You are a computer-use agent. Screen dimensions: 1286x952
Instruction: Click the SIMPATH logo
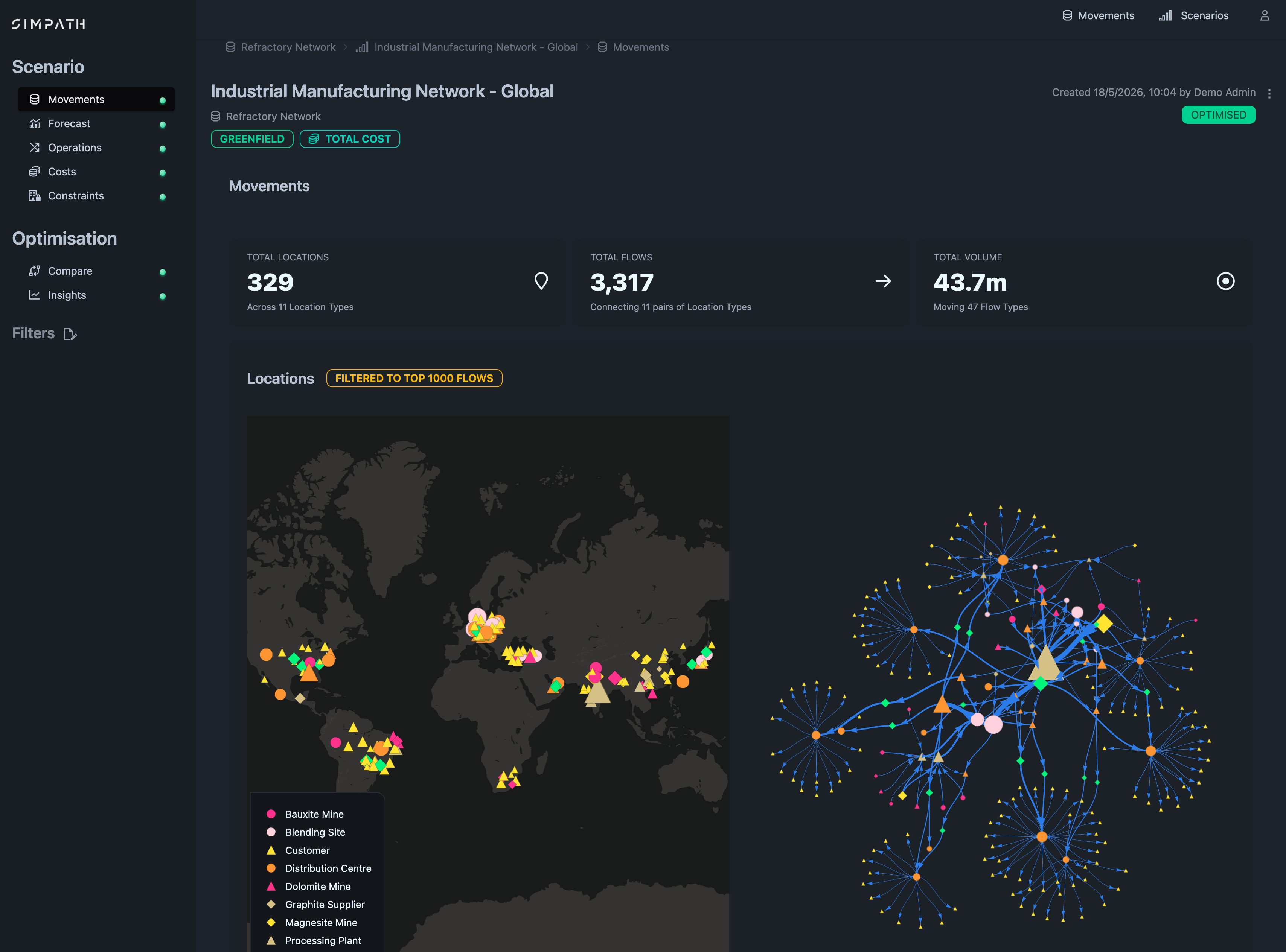coord(49,24)
